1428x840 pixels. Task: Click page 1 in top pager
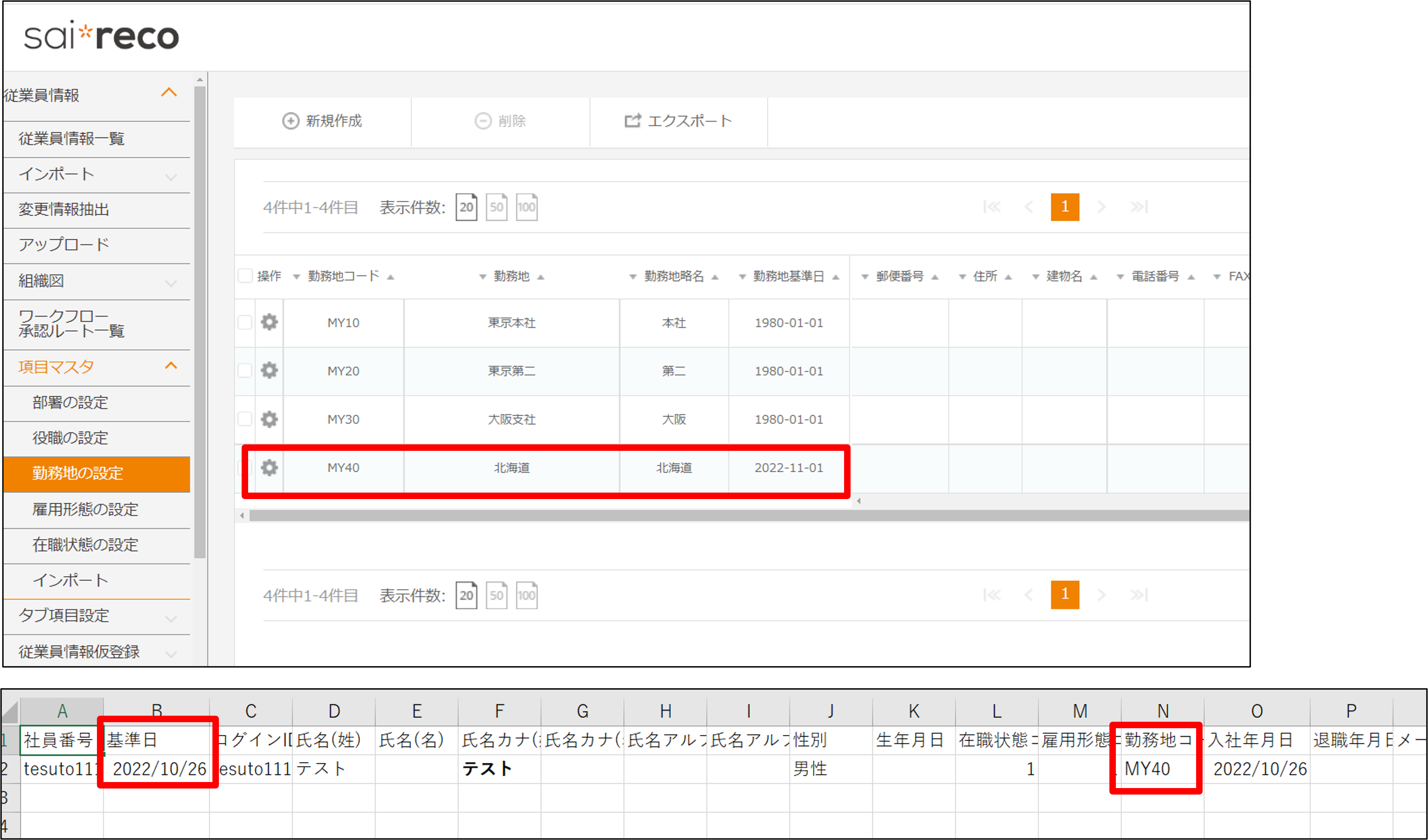[1065, 207]
